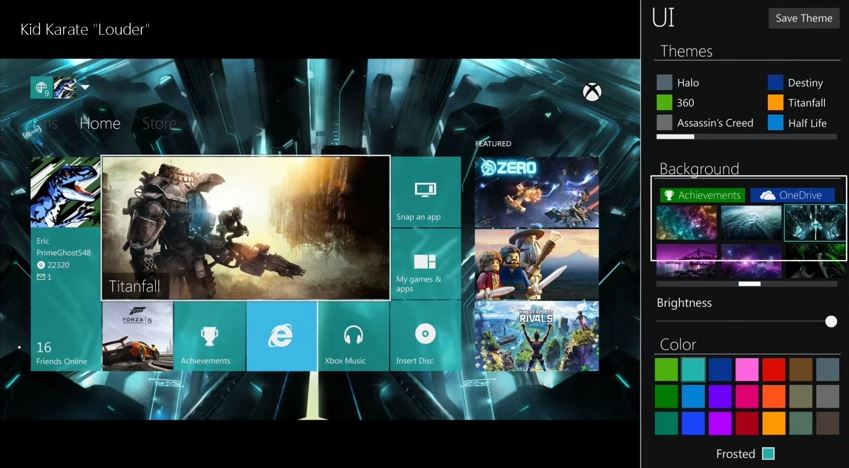Choose the colorful nebula background thumbnail
Screen dimensions: 849x468
[x=686, y=223]
